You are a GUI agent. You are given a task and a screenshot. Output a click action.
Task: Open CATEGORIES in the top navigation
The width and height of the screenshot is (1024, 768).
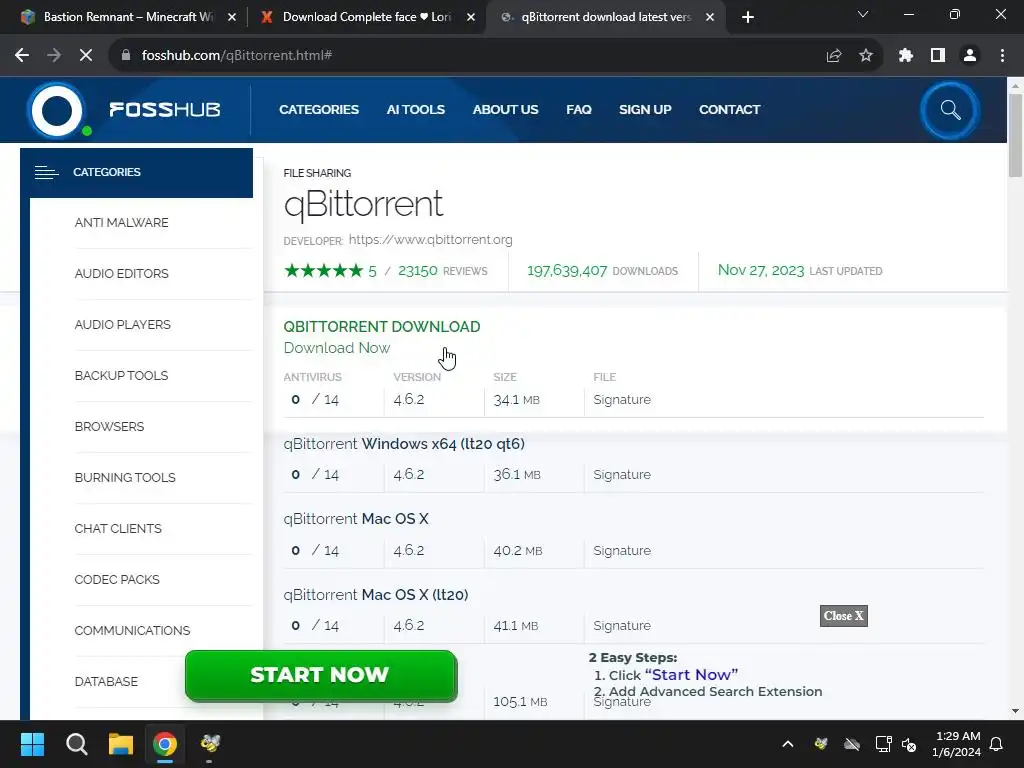point(319,110)
